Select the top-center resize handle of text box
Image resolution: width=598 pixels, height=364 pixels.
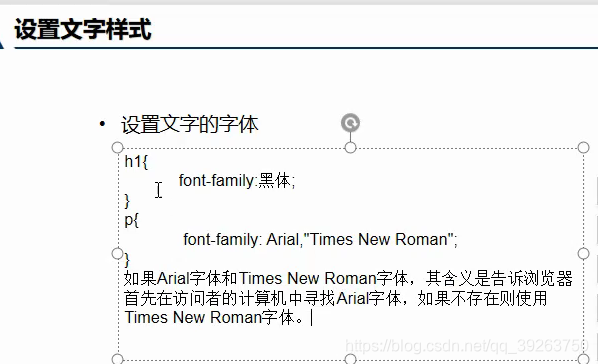click(x=350, y=148)
